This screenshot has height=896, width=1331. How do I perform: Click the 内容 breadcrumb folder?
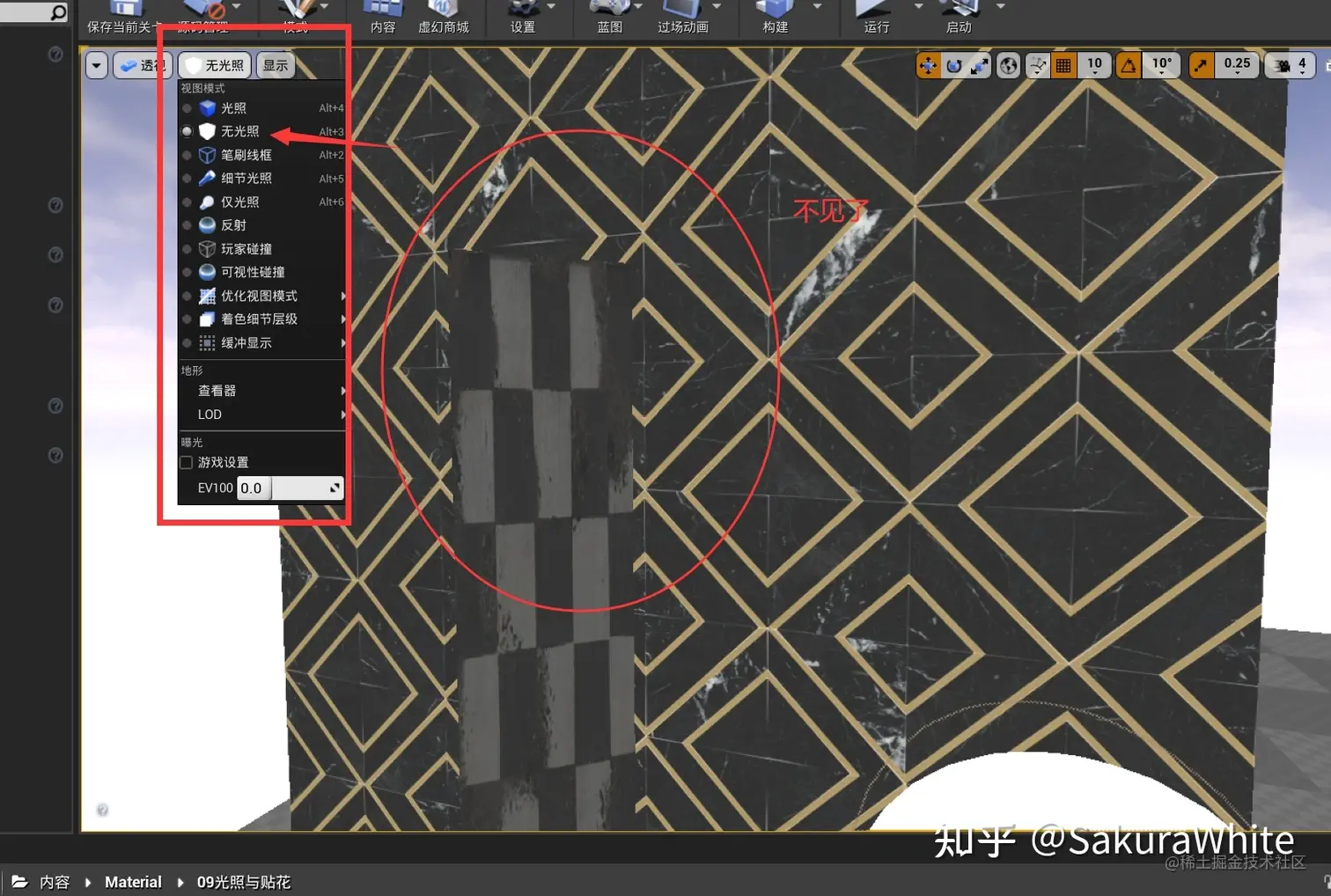55,882
